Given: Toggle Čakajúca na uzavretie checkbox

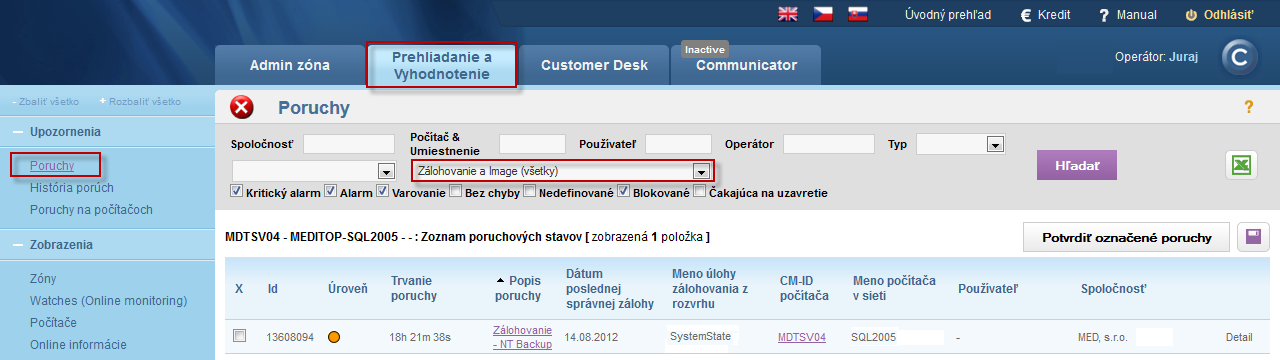Looking at the screenshot, I should 699,191.
